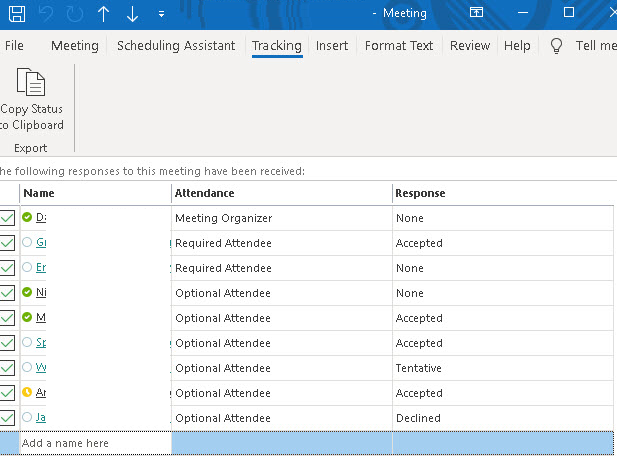617x458 pixels.
Task: Go to previous item with the up arrow
Action: (103, 14)
